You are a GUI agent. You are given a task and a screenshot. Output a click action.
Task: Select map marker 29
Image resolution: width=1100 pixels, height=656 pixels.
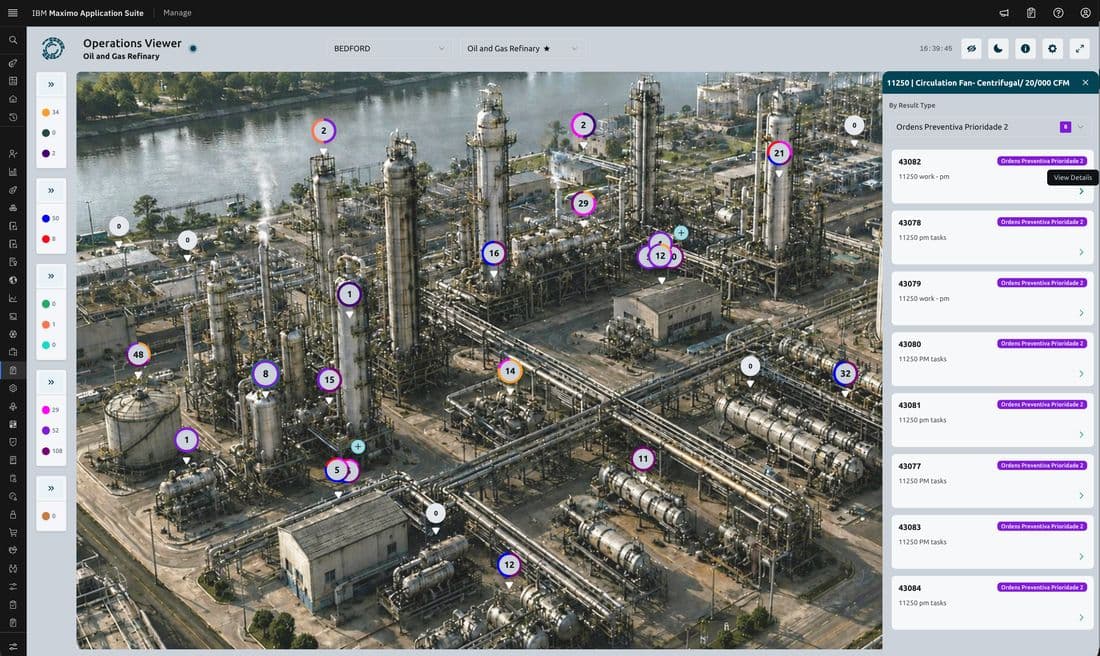point(583,203)
